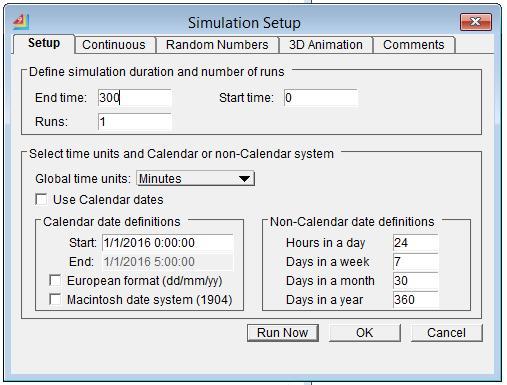Open the Random Numbers tab
Image resolution: width=507 pixels, height=385 pixels.
(217, 45)
